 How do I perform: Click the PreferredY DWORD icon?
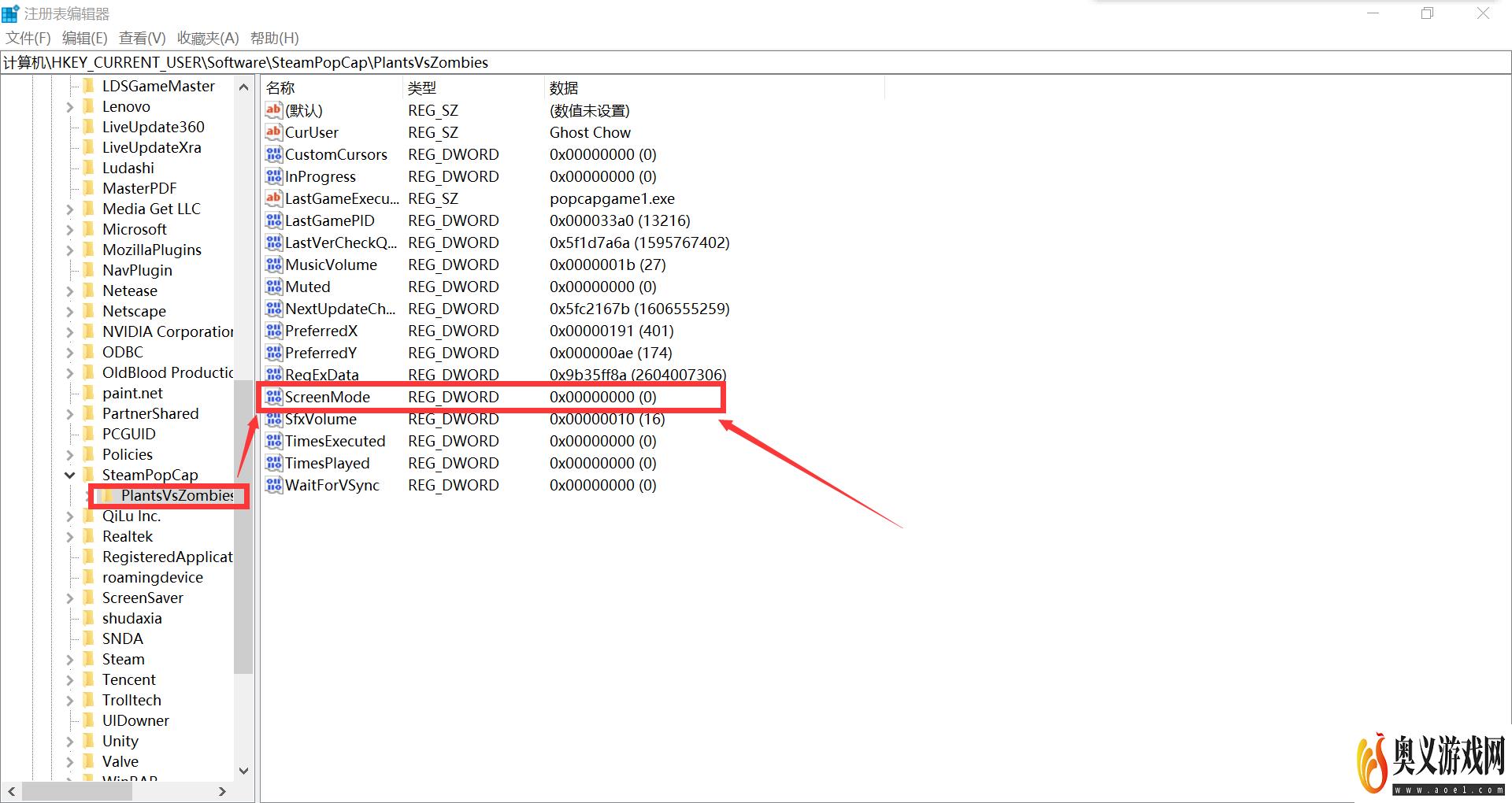(x=273, y=353)
